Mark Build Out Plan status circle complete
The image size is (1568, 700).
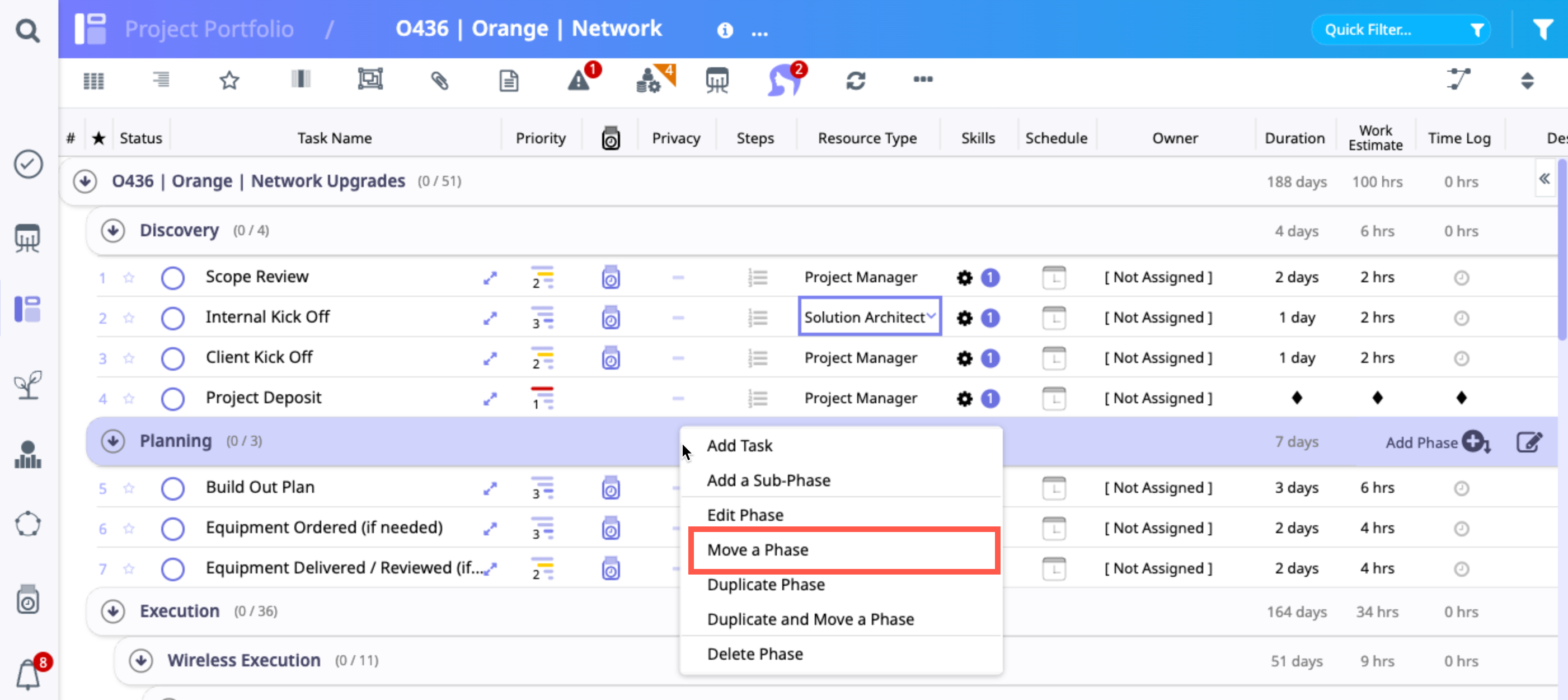click(x=173, y=488)
